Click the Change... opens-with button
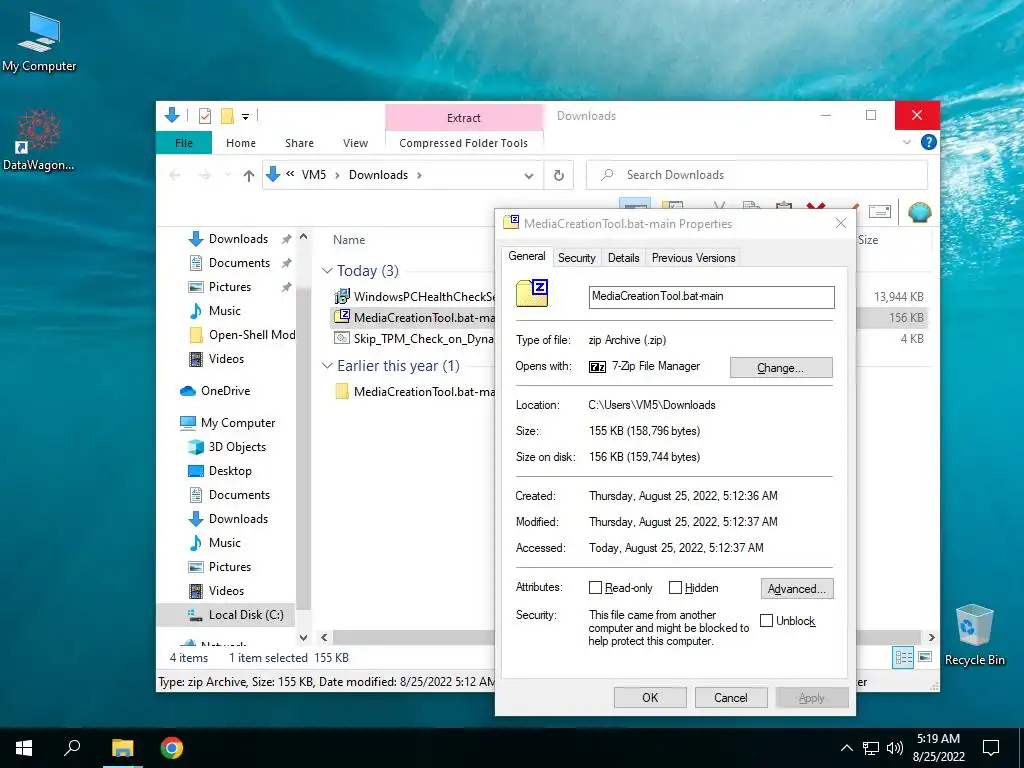1024x768 pixels. (x=781, y=368)
